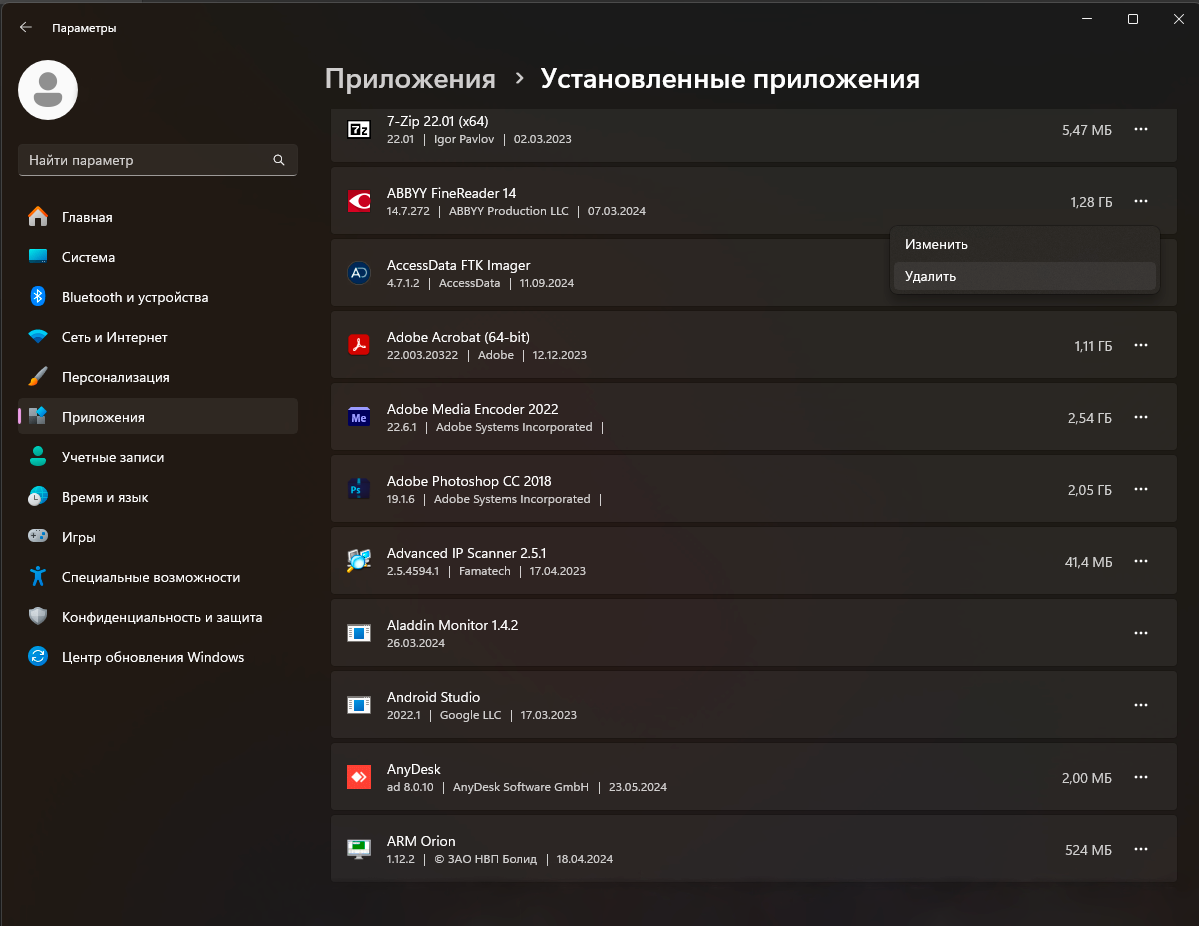
Task: Click the 7-Zip app icon
Action: click(x=359, y=129)
